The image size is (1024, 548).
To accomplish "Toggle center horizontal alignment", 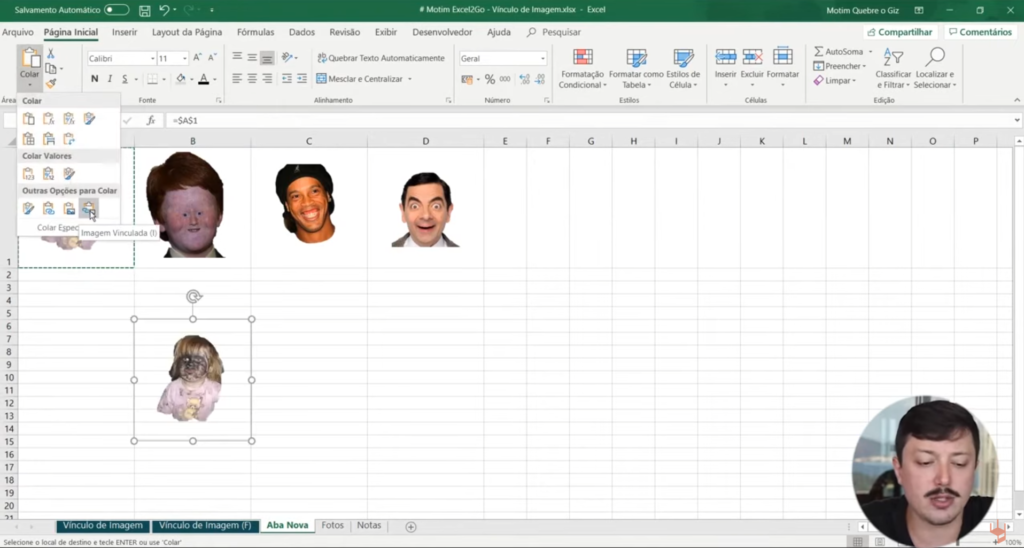I will coord(252,78).
